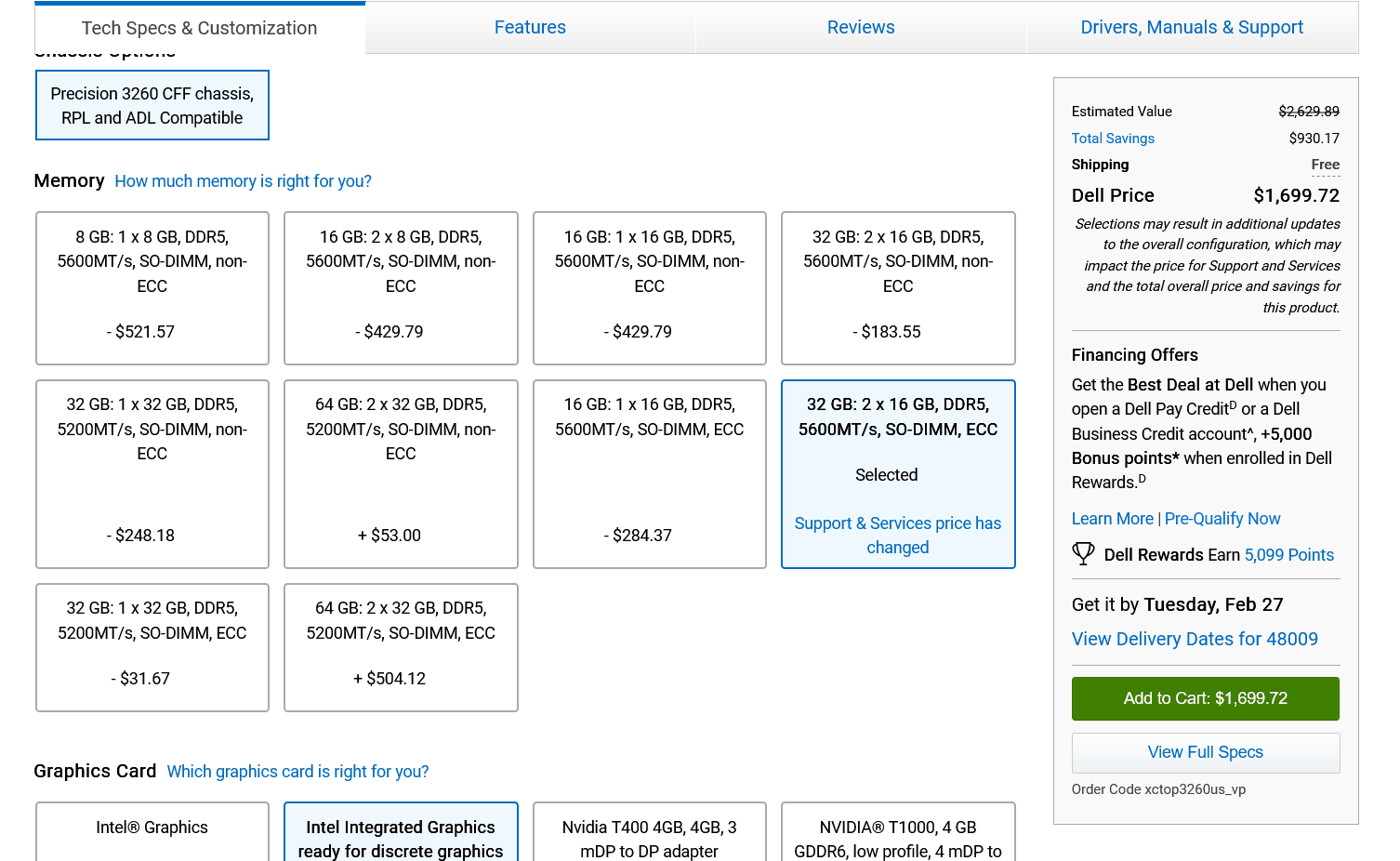Image resolution: width=1400 pixels, height=861 pixels.
Task: Click the $930.17 total savings amount
Action: coord(1314,139)
